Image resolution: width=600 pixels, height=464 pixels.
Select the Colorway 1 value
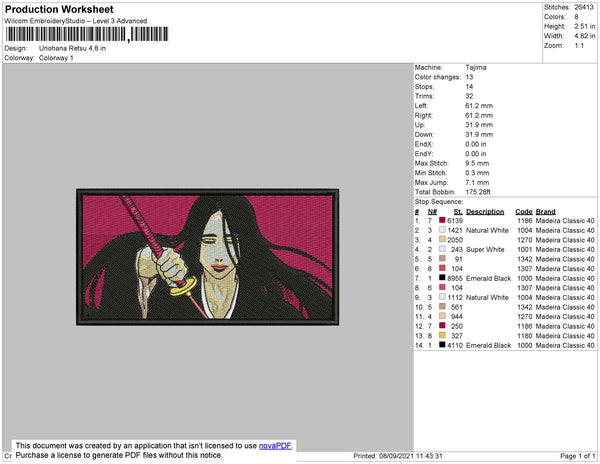(x=56, y=58)
